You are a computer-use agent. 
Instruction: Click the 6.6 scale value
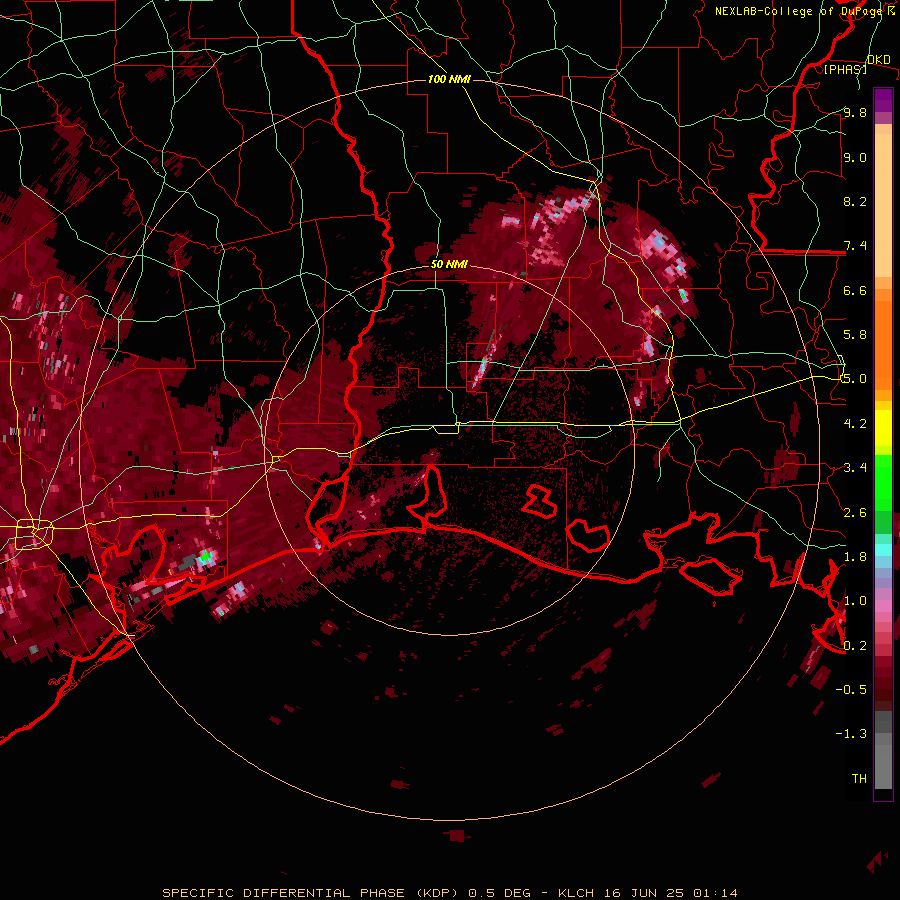tap(855, 290)
